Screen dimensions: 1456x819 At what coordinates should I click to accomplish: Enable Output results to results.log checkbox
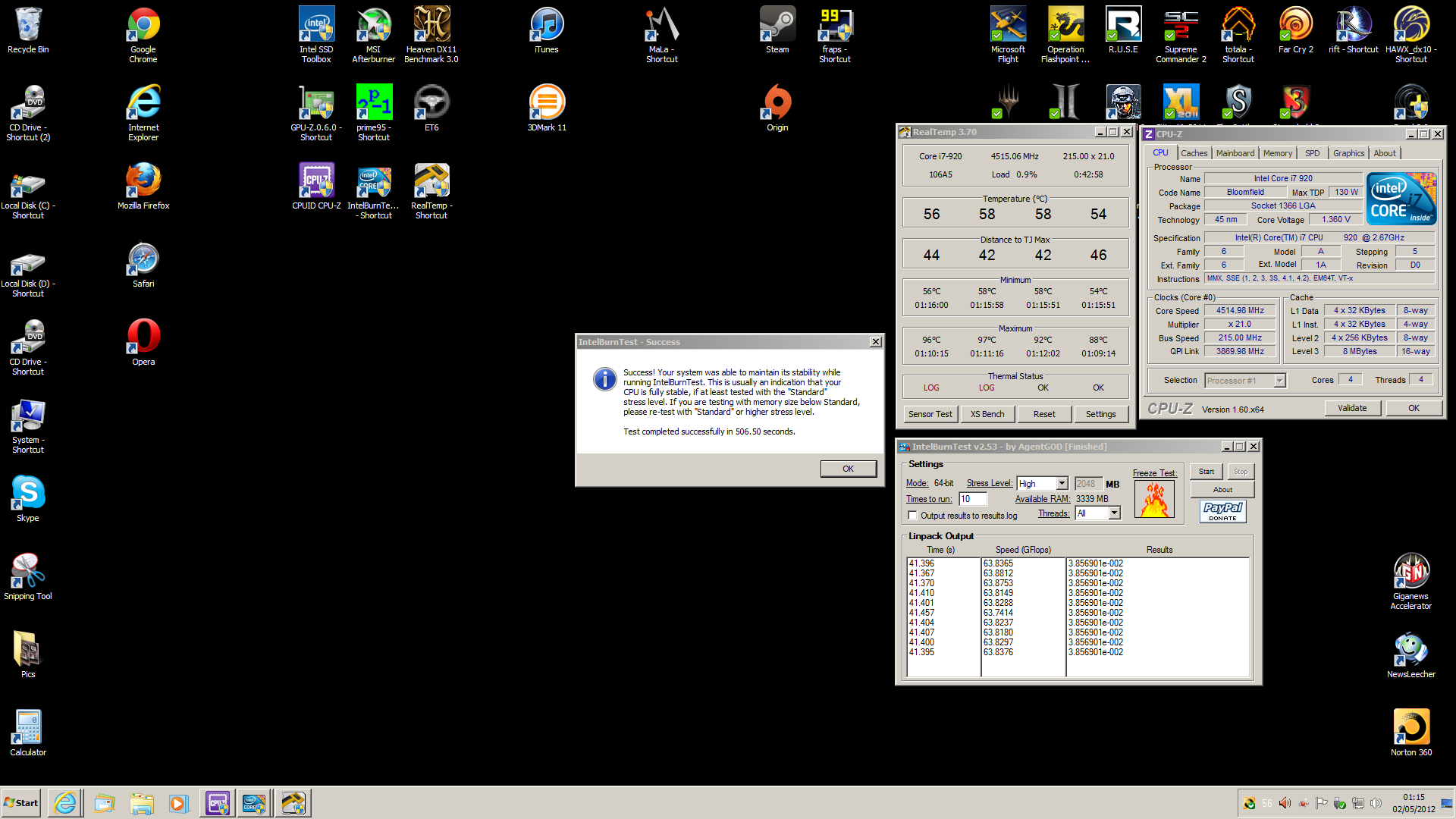pyautogui.click(x=913, y=516)
